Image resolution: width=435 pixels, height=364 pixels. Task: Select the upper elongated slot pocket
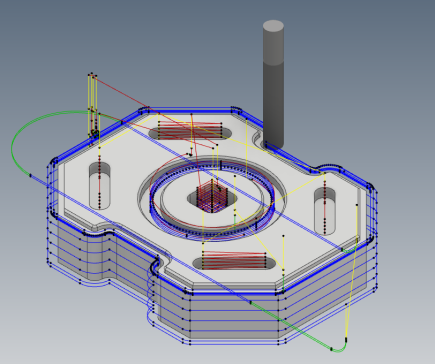(190, 133)
